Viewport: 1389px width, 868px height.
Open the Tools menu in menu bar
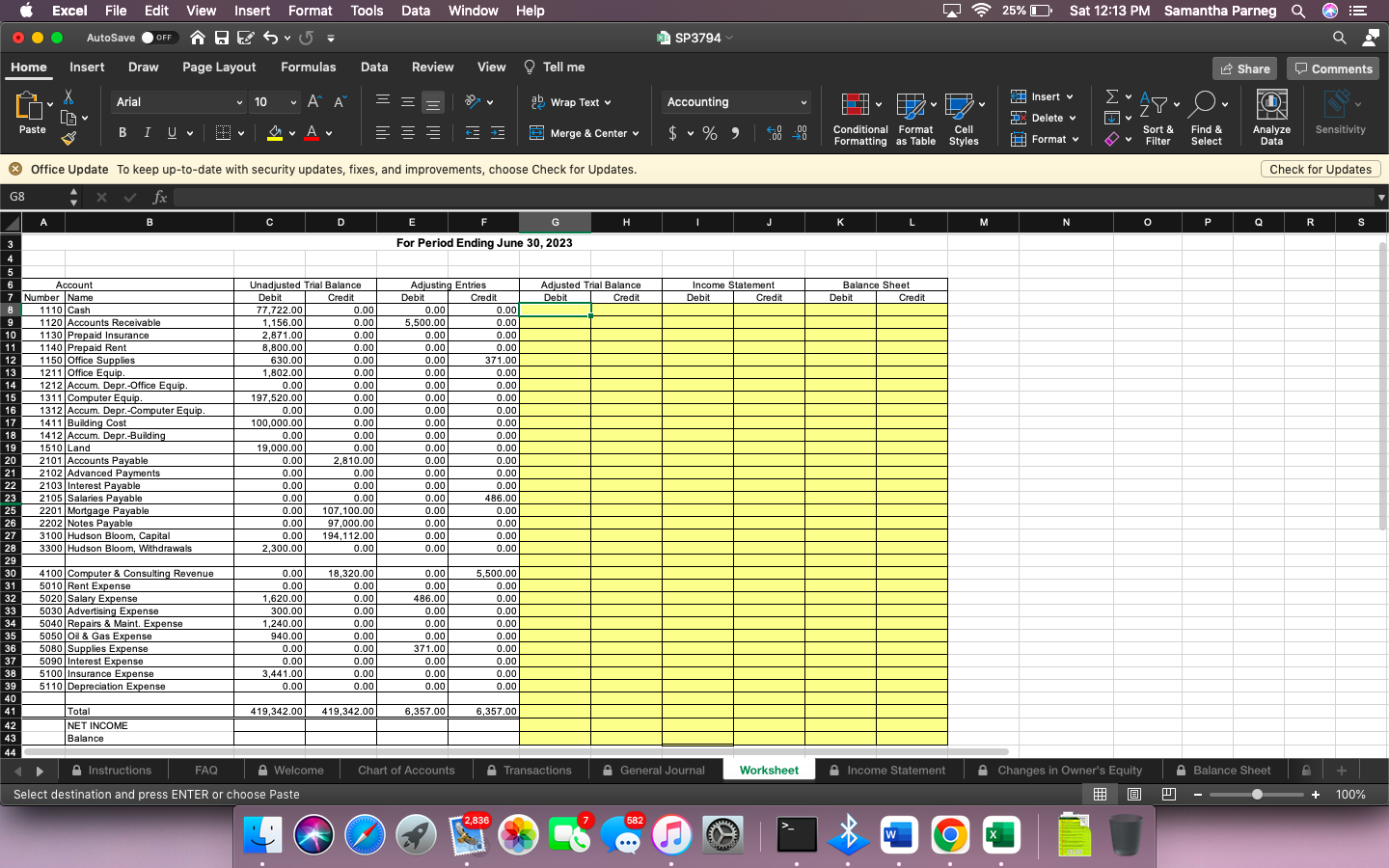pyautogui.click(x=367, y=11)
